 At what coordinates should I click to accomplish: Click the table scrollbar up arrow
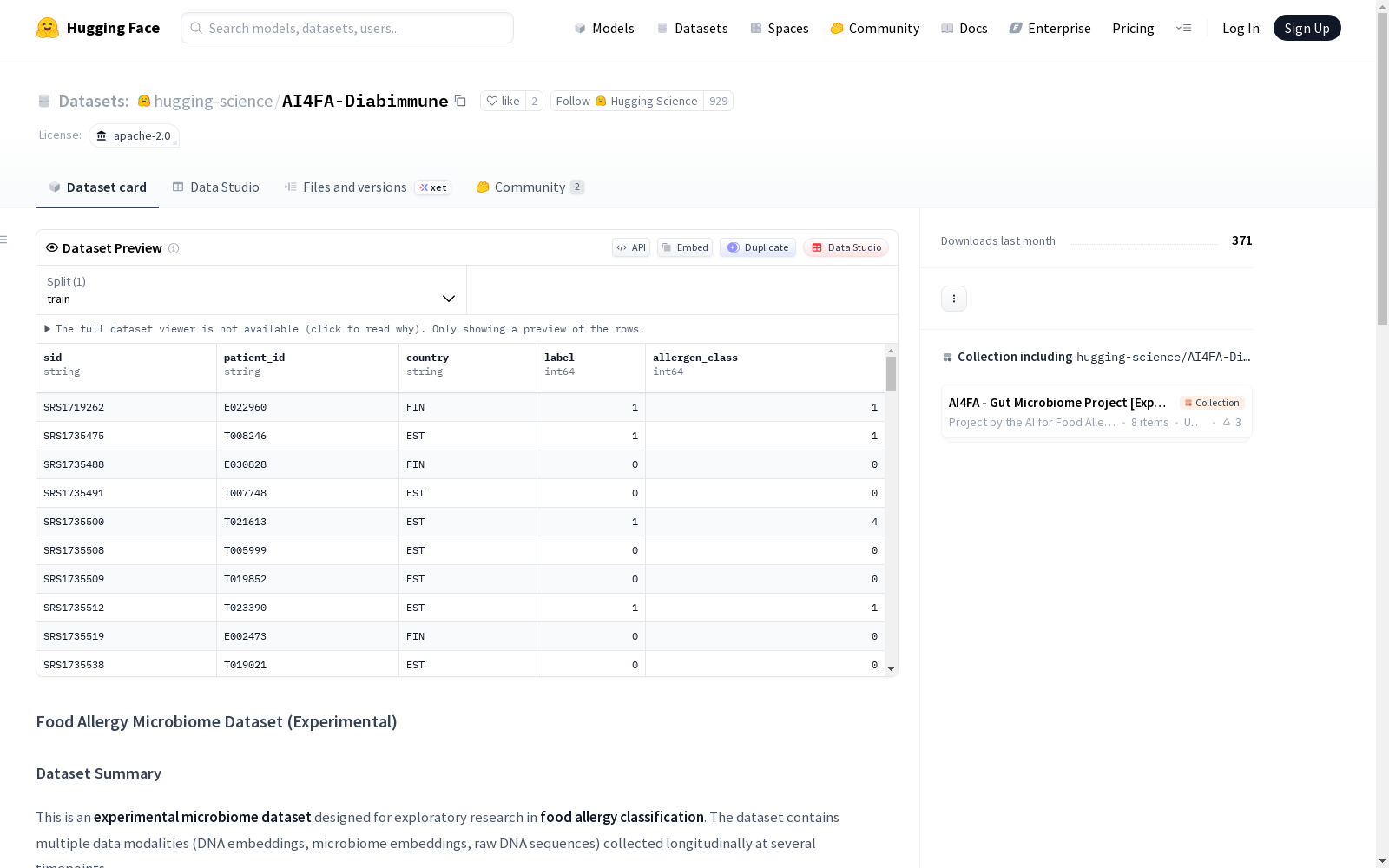pos(891,351)
